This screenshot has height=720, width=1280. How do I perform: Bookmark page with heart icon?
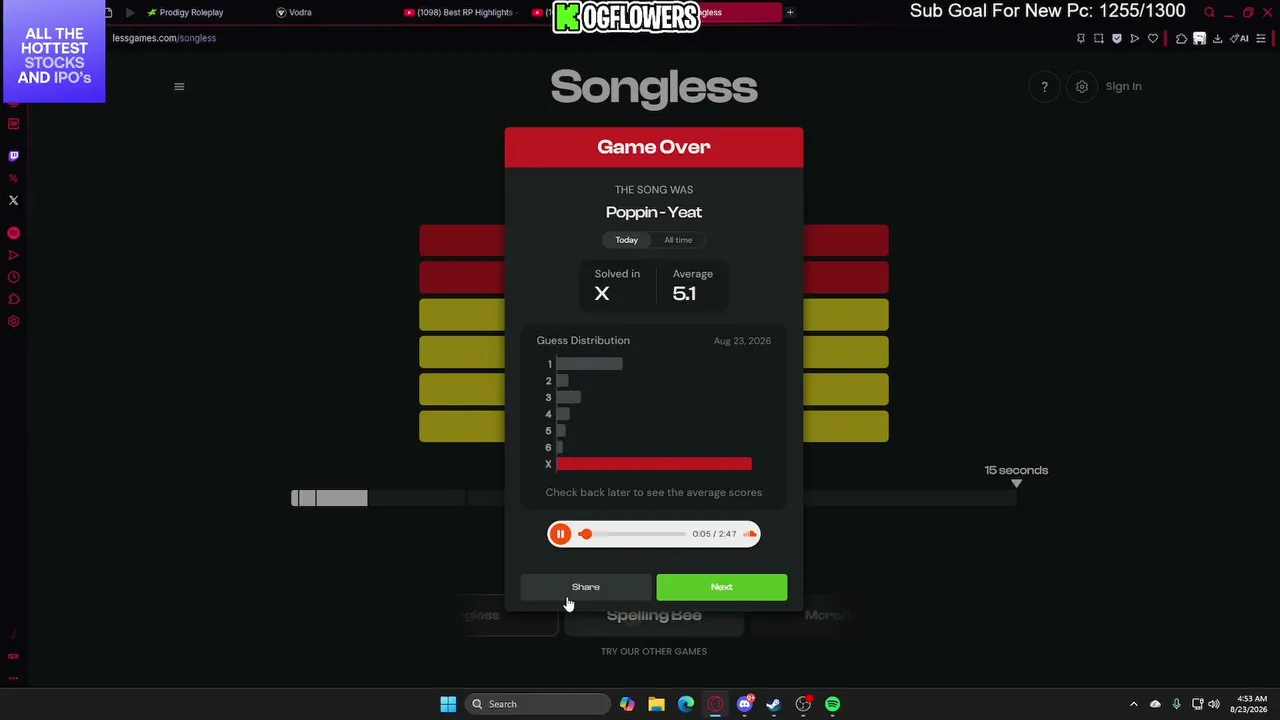(1152, 38)
